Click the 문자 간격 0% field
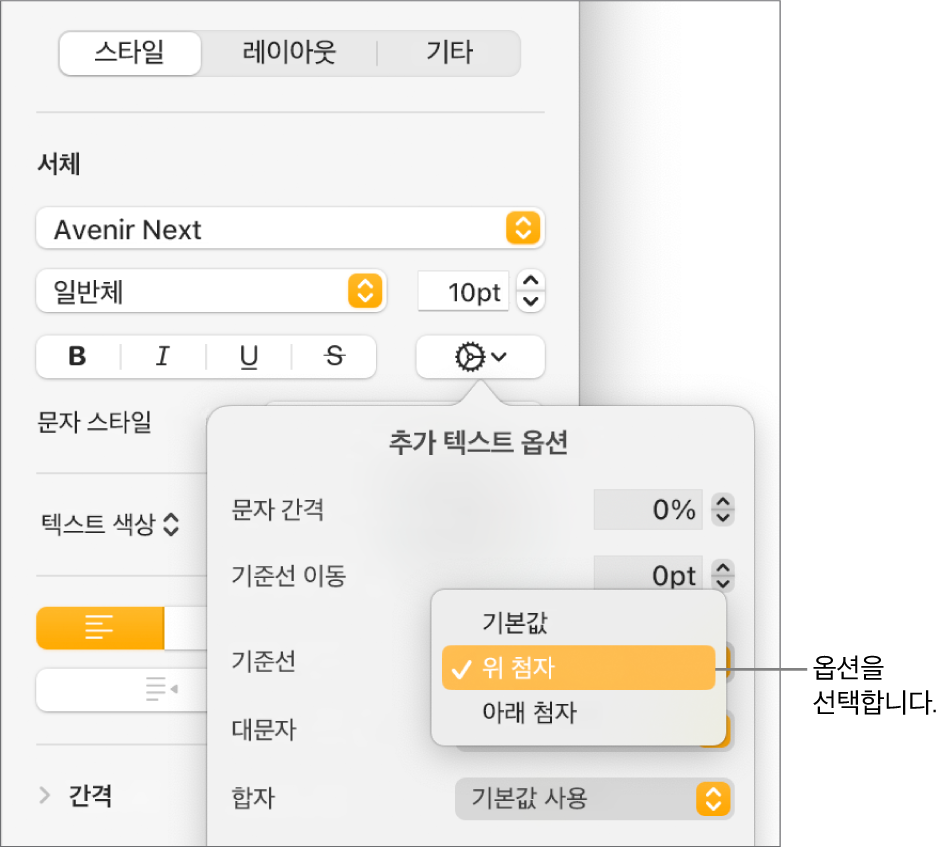The width and height of the screenshot is (945, 849). (x=648, y=510)
